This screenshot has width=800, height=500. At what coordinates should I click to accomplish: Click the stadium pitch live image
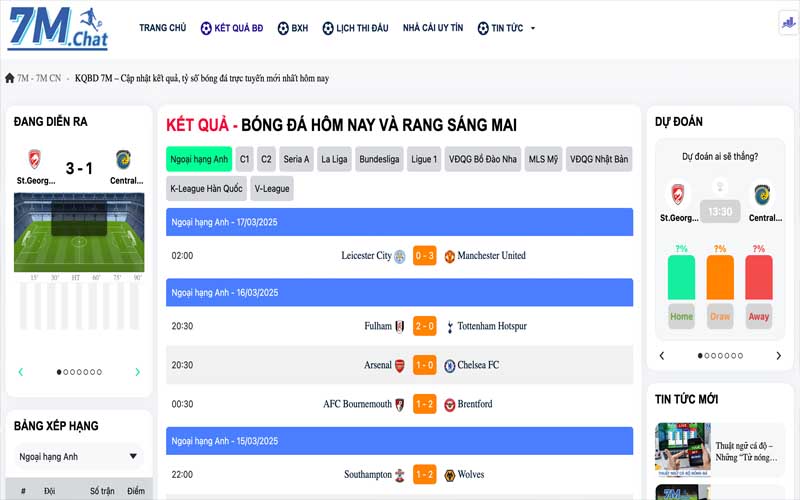tap(79, 233)
